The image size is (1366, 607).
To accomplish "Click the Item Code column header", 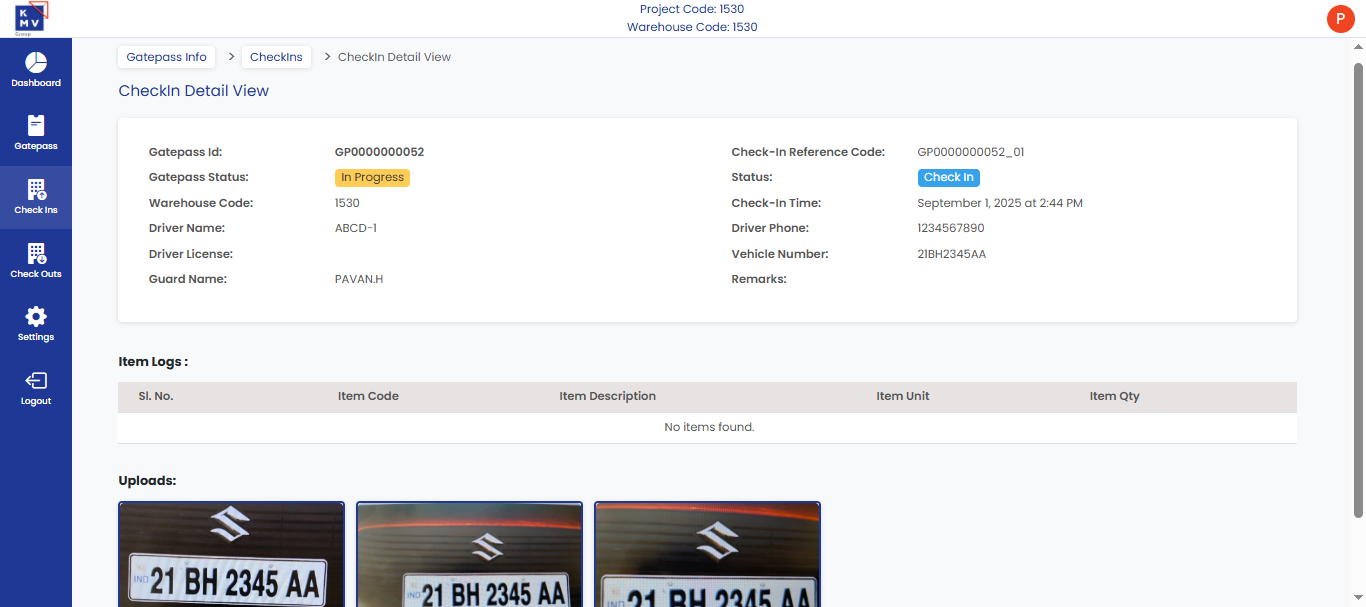I will point(368,397).
